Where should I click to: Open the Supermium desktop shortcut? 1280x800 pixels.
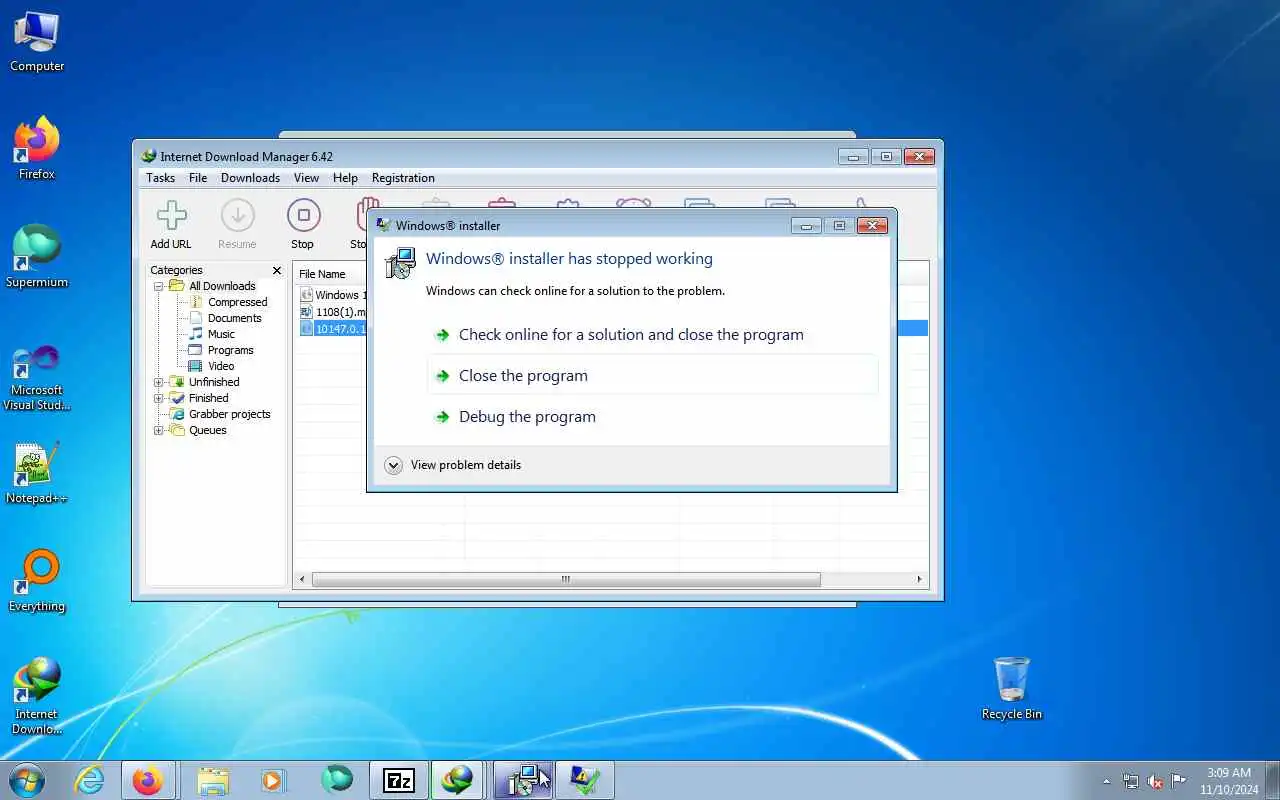(37, 256)
